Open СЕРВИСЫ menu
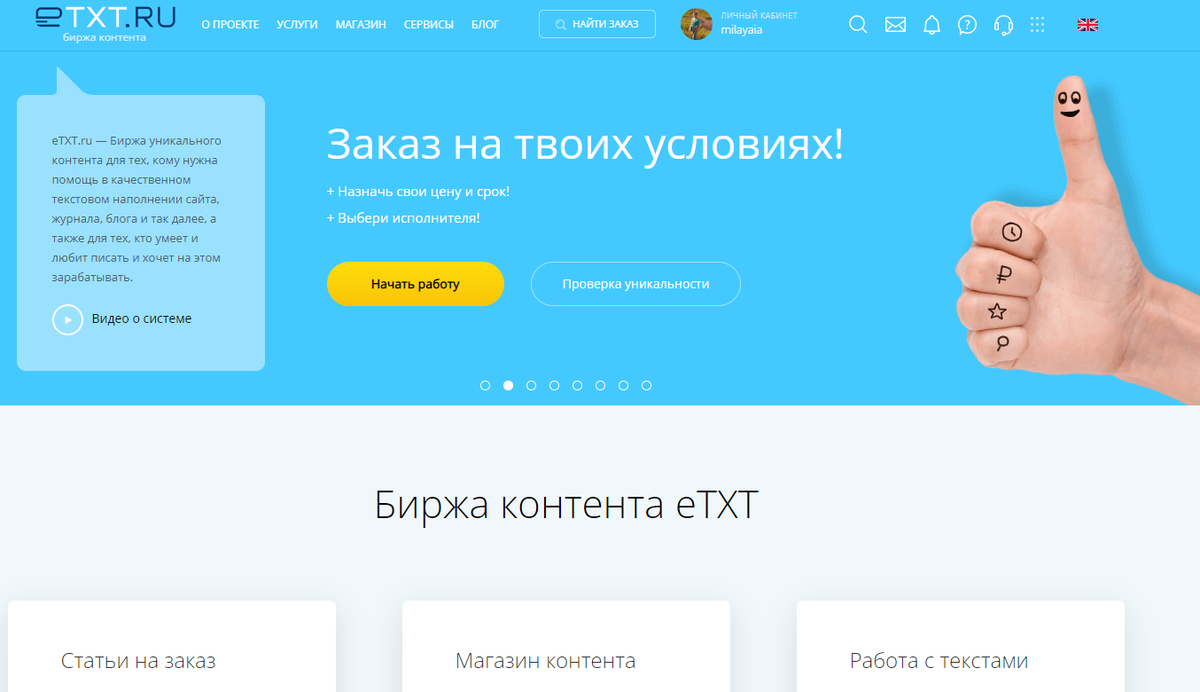 click(428, 24)
